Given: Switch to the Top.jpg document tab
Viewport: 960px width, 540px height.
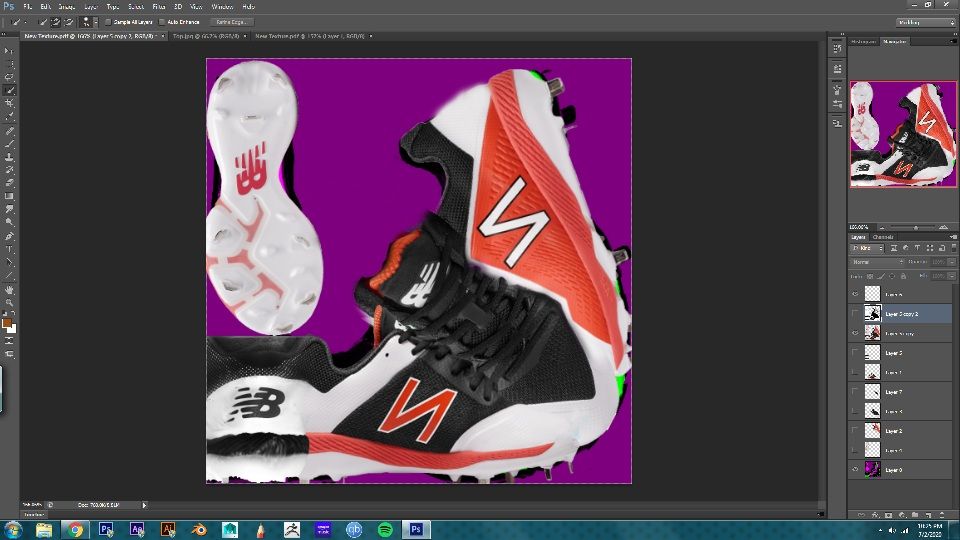Looking at the screenshot, I should click(x=206, y=36).
